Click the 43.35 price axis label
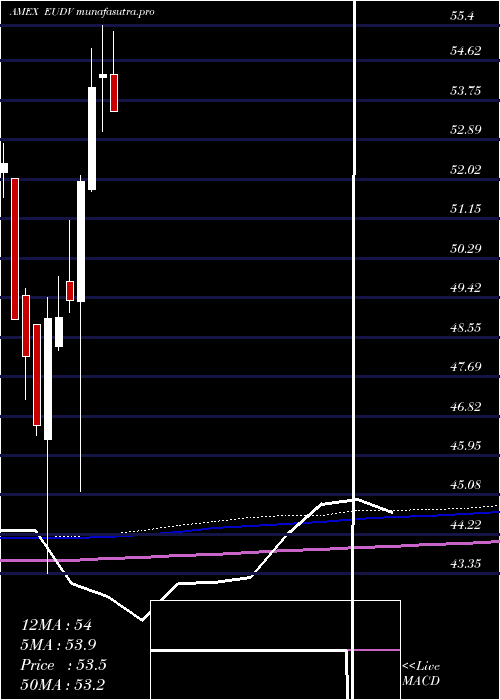The width and height of the screenshot is (500, 700). tap(466, 564)
